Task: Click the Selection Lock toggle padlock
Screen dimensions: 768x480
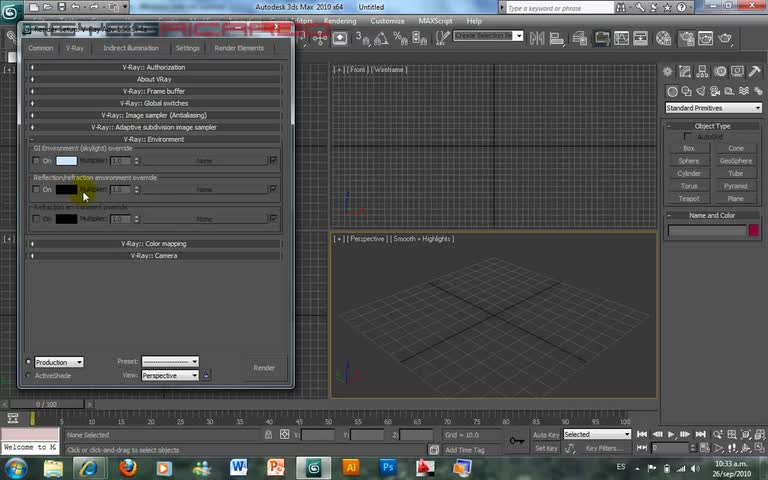Action: pyautogui.click(x=268, y=435)
